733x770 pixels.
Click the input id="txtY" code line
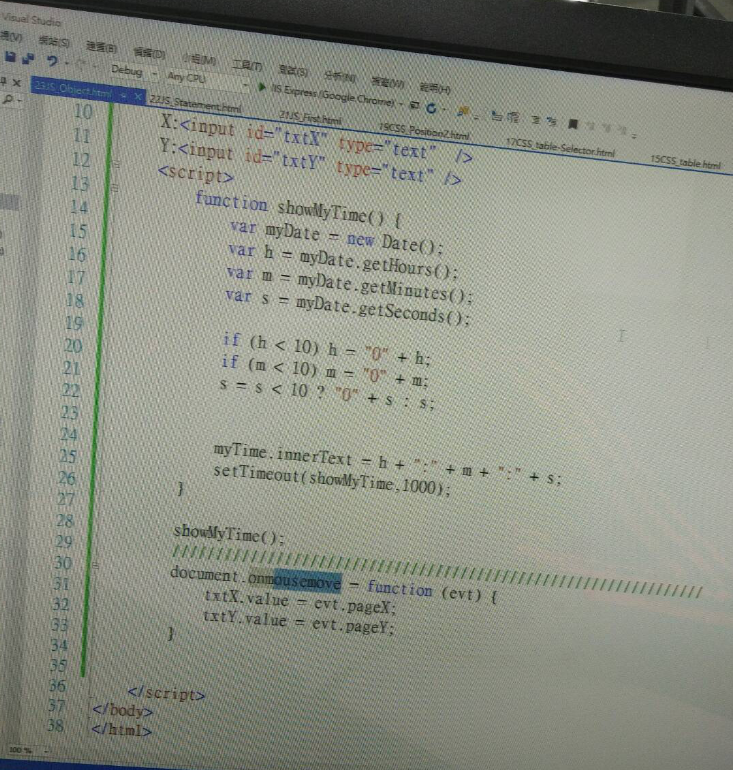pyautogui.click(x=310, y=163)
